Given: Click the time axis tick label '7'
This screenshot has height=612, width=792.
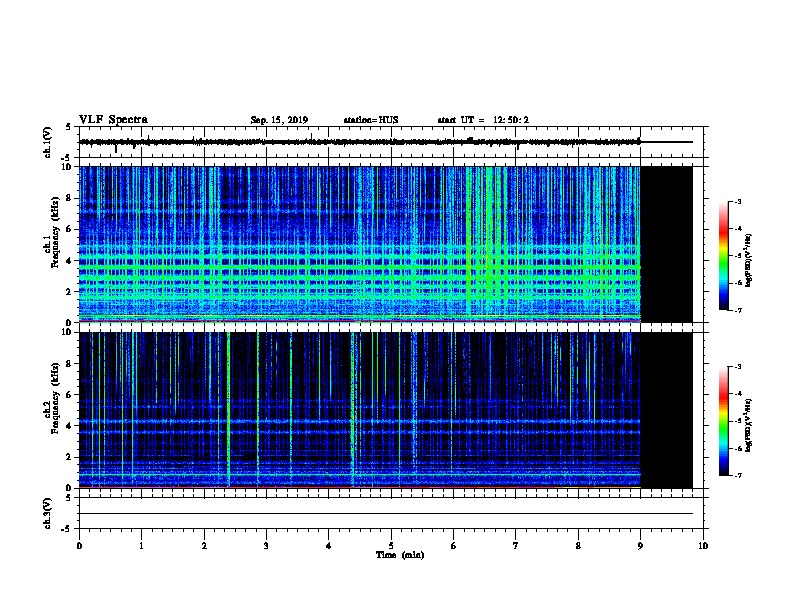Looking at the screenshot, I should pyautogui.click(x=516, y=546).
